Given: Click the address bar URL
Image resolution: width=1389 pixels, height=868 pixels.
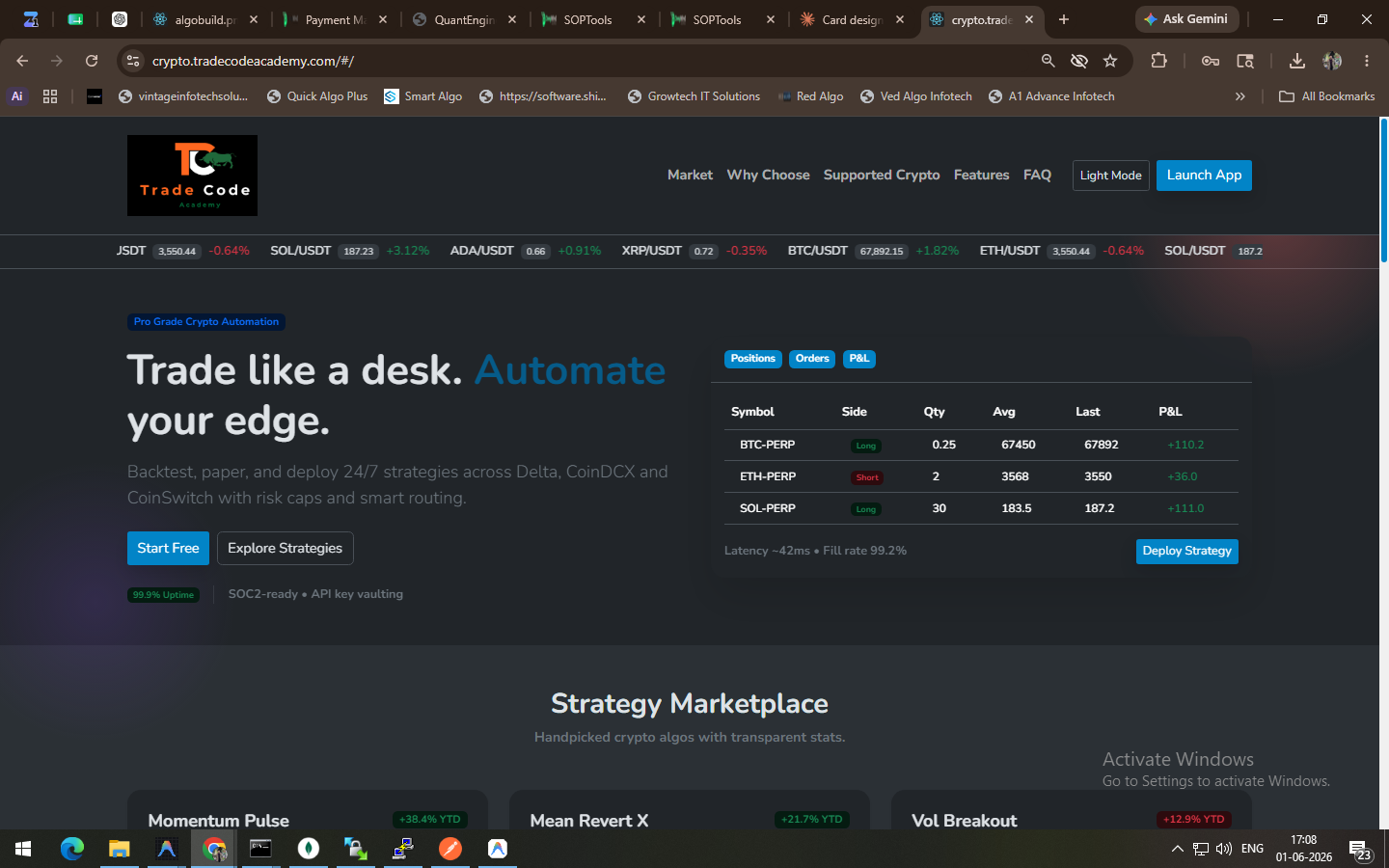Looking at the screenshot, I should pos(253,61).
